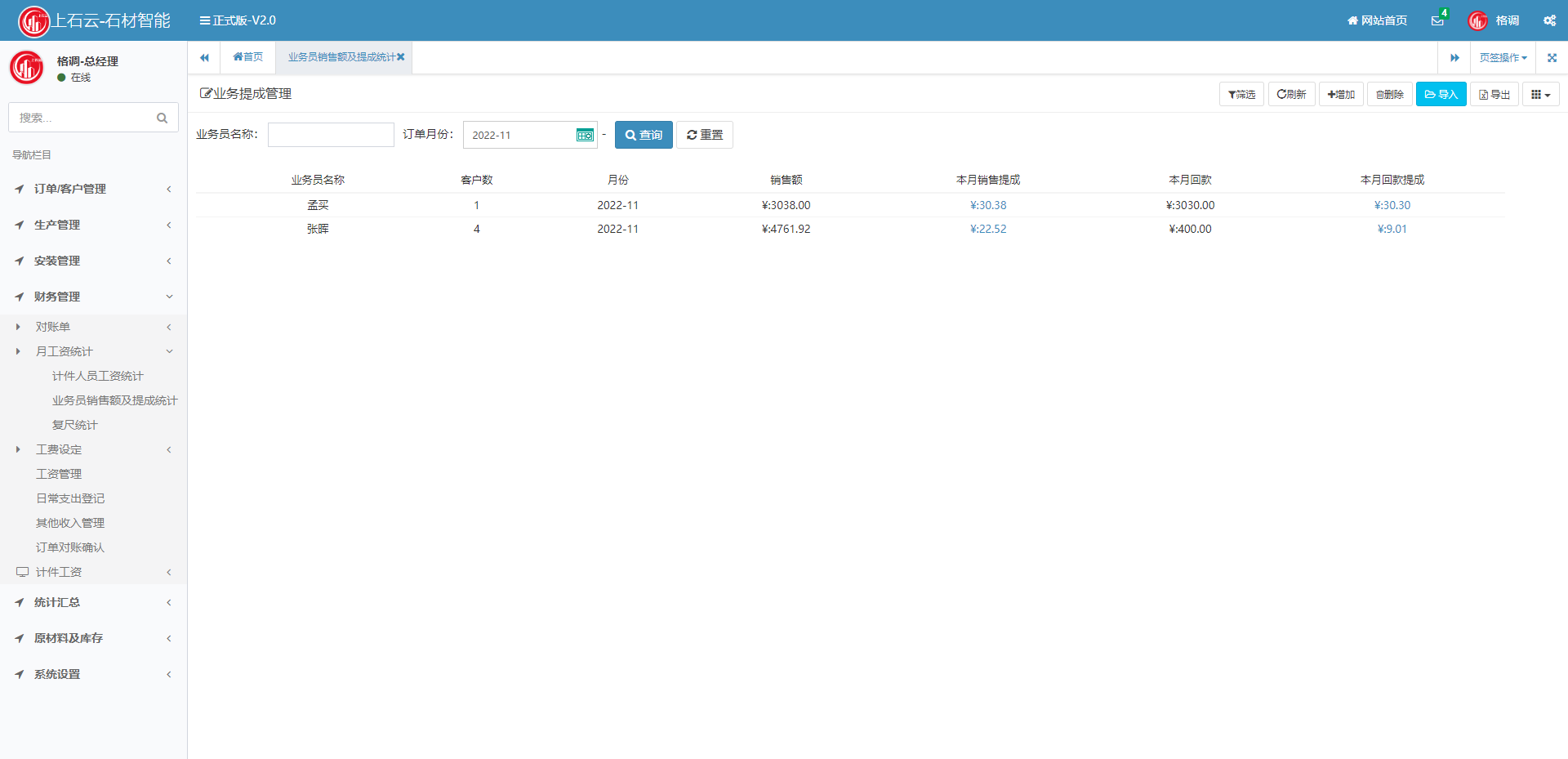Screen dimensions: 1568x759
Task: Open the mail notifications envelope icon
Action: click(x=1437, y=20)
